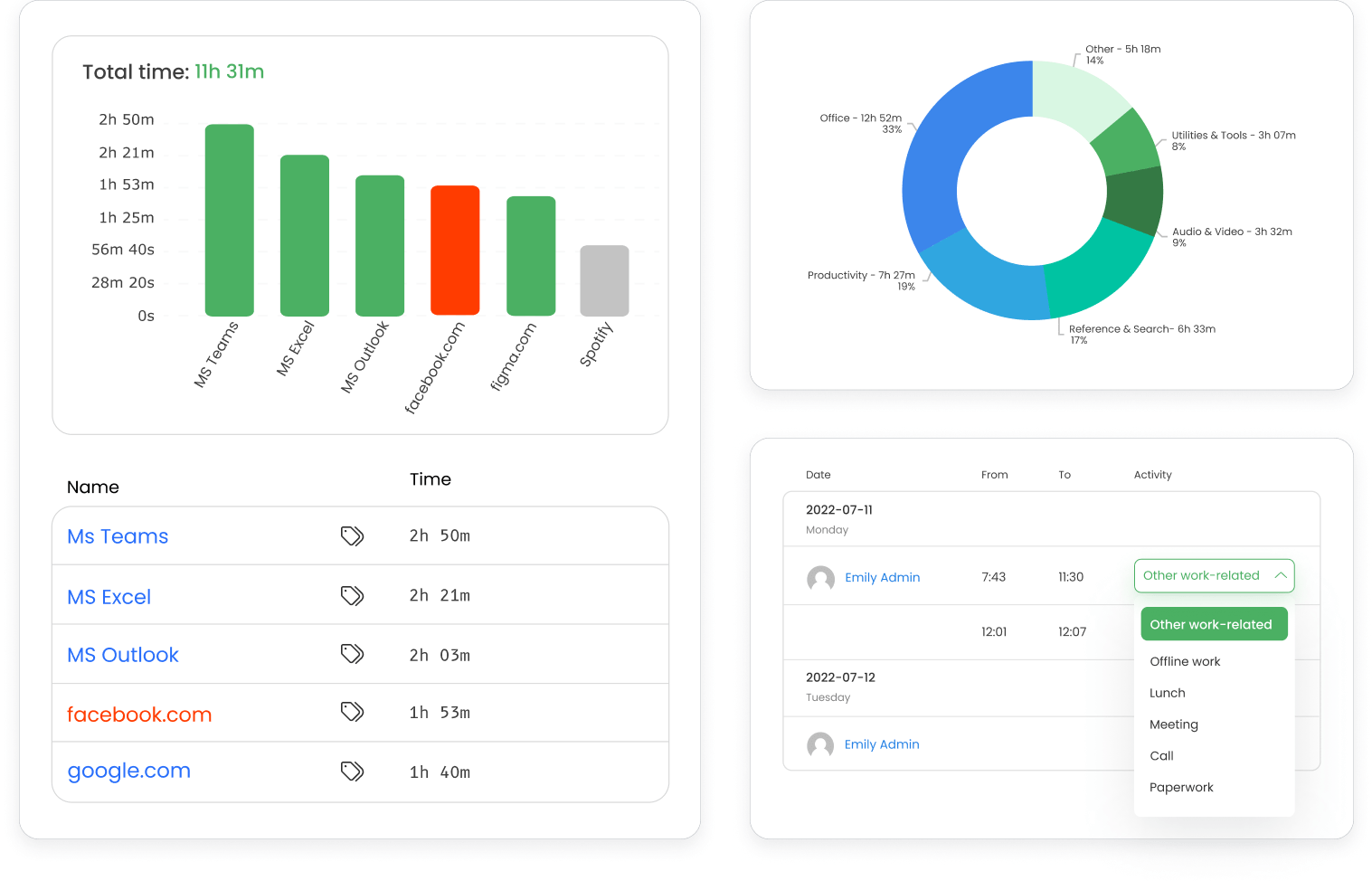This screenshot has width=1372, height=890.
Task: Click the figma.com bar in chart
Action: click(x=531, y=256)
